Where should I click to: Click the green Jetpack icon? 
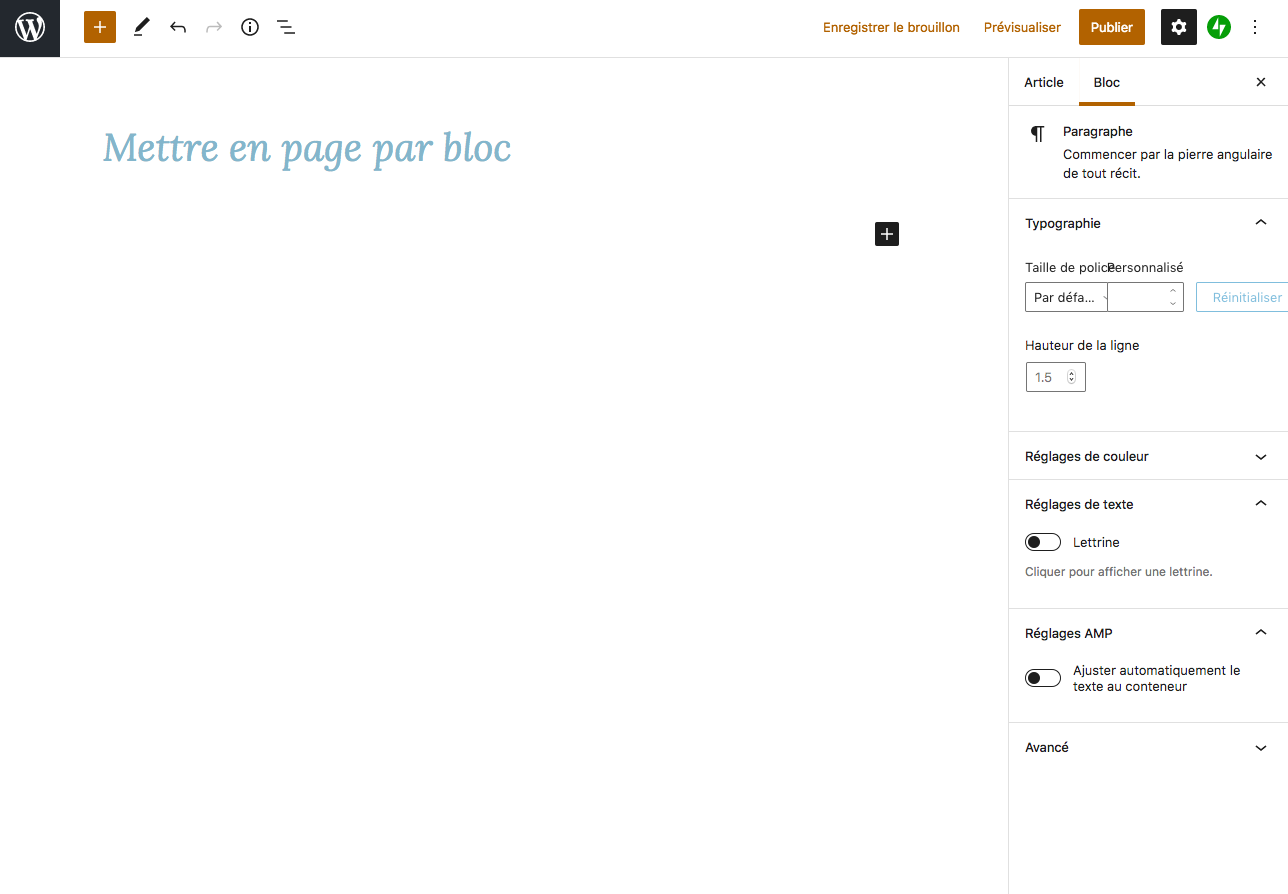coord(1218,27)
